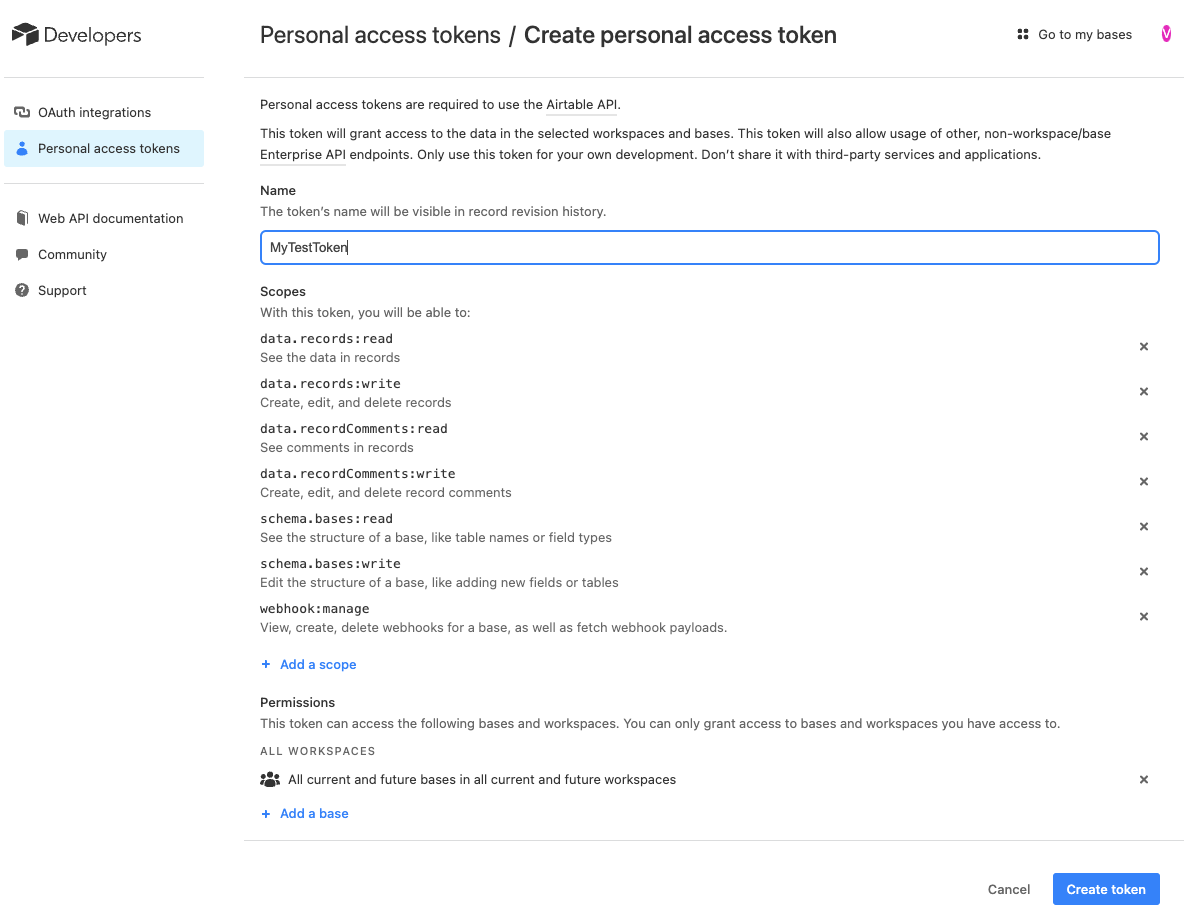The image size is (1184, 919).
Task: Remove the data.records:write scope
Action: (1144, 392)
